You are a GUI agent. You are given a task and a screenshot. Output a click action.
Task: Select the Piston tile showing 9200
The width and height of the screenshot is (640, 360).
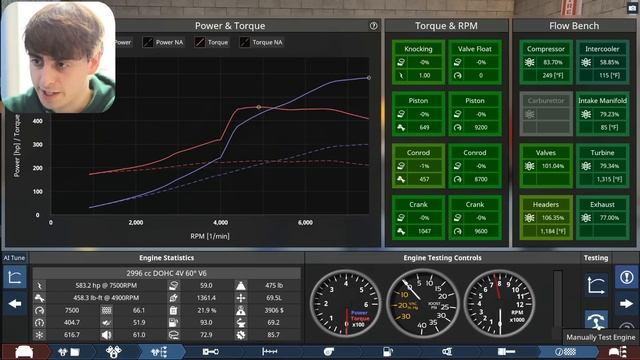click(x=475, y=114)
